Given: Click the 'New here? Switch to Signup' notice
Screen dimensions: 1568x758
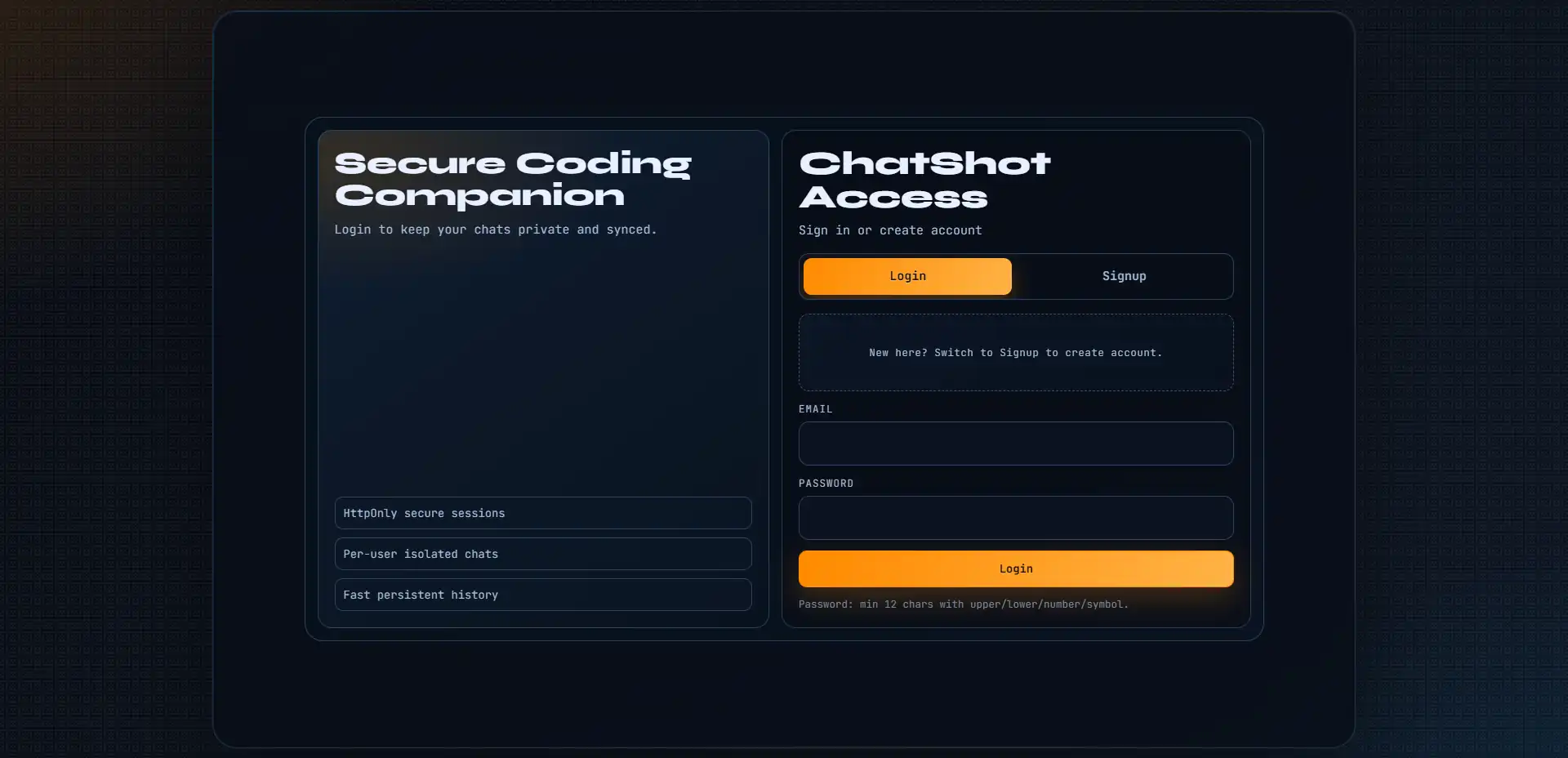Looking at the screenshot, I should [1016, 353].
